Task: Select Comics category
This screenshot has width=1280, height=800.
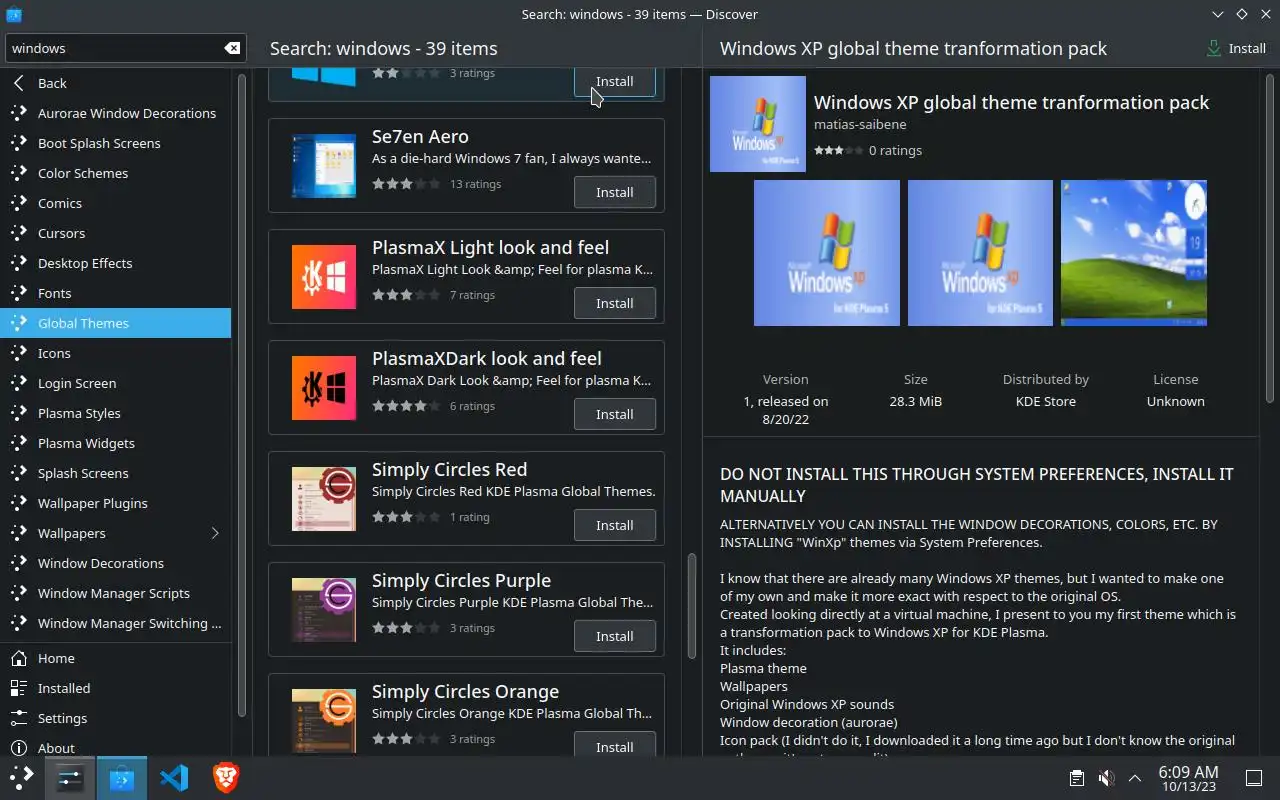Action: [x=116, y=203]
